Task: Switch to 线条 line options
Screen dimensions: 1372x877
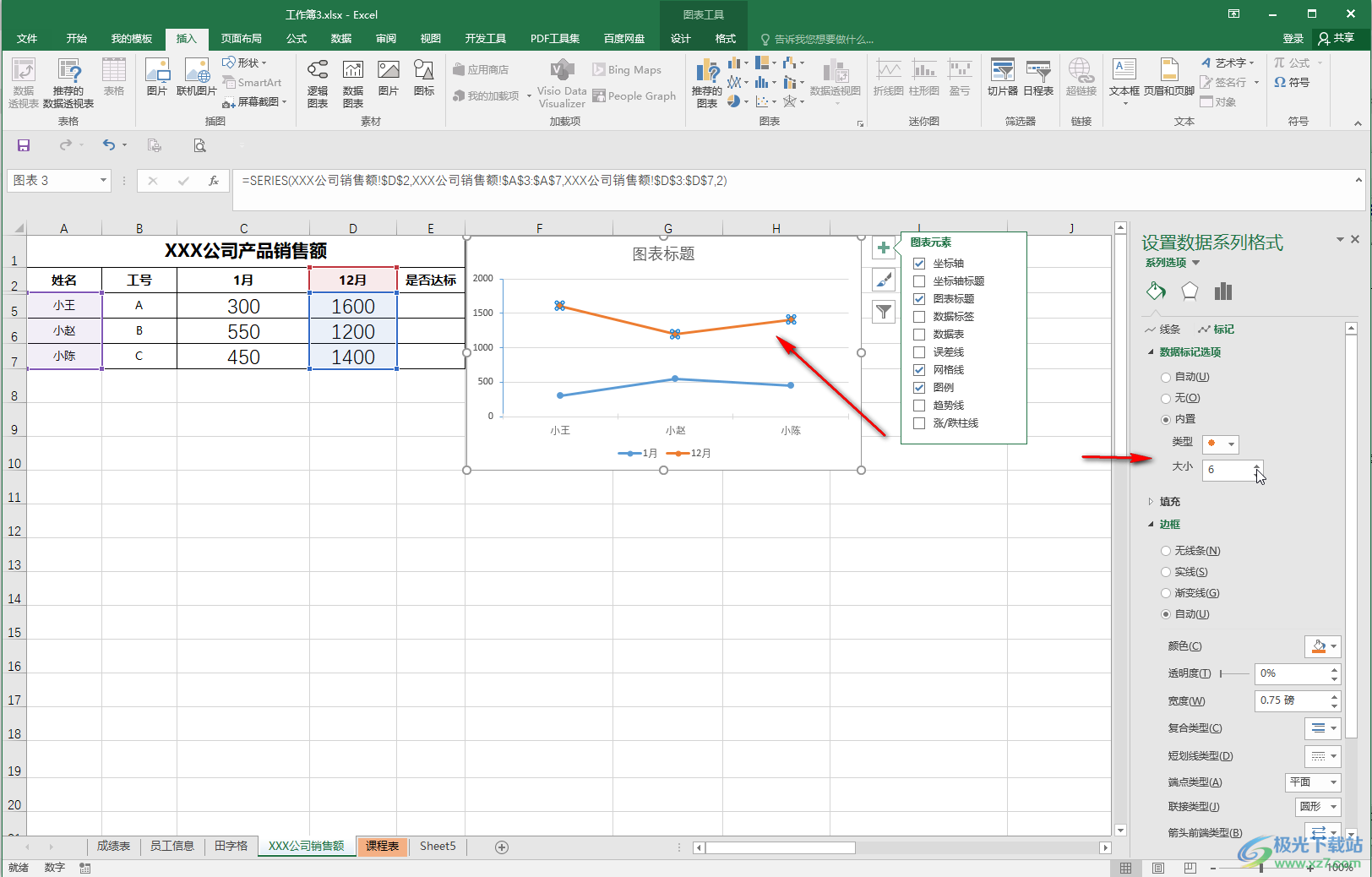Action: (1162, 330)
